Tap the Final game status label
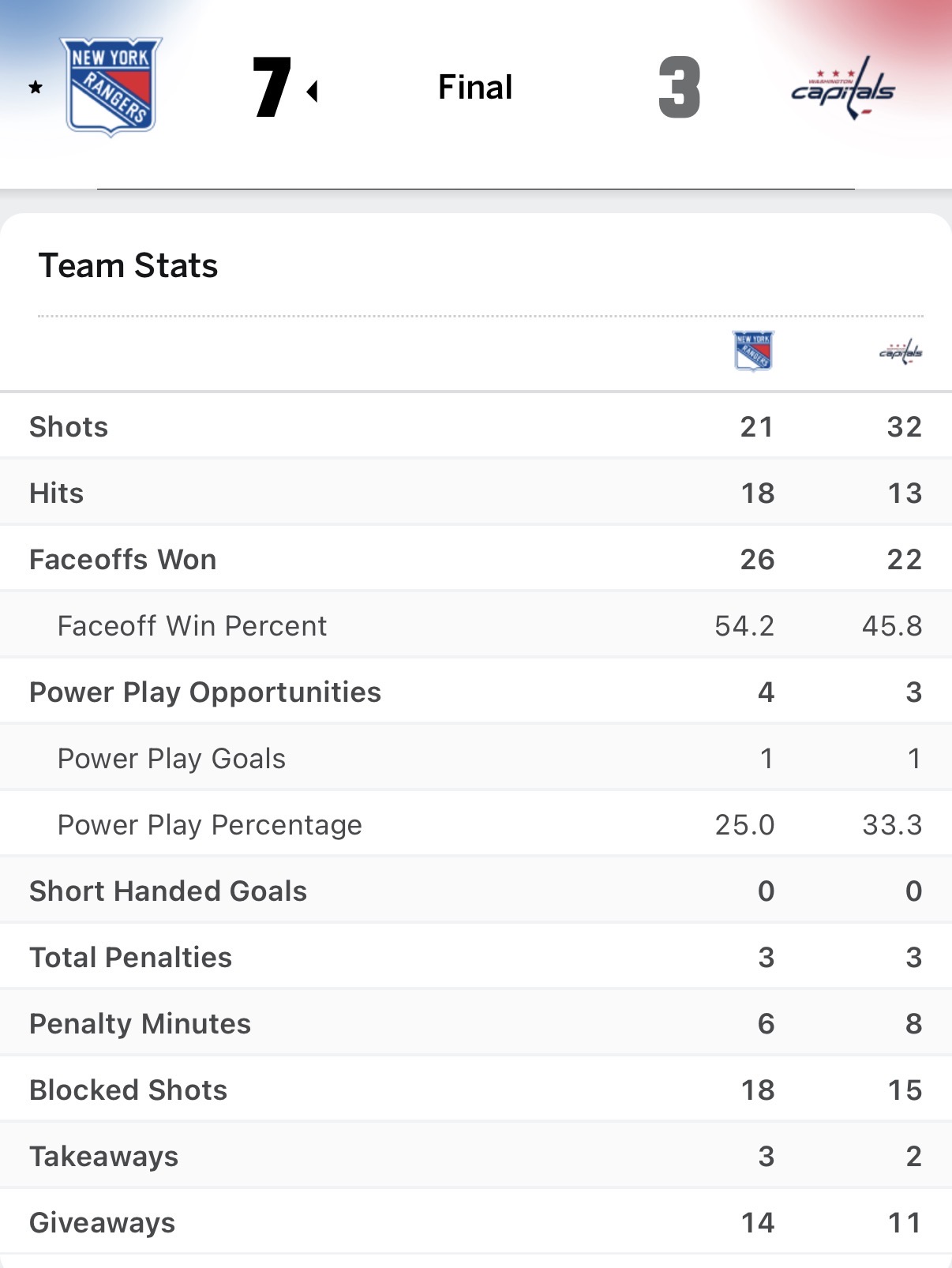The width and height of the screenshot is (952, 1268). point(475,87)
